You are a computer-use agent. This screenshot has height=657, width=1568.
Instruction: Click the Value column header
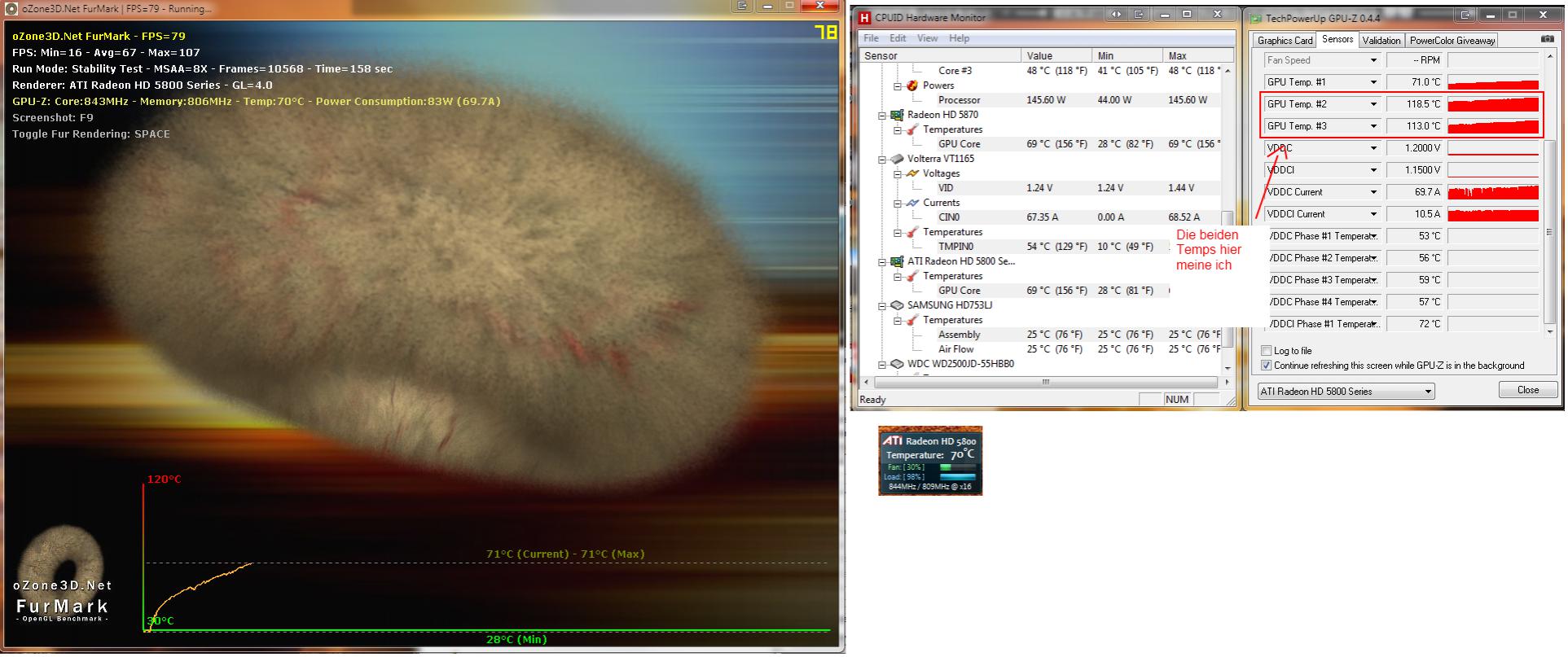coord(1057,56)
